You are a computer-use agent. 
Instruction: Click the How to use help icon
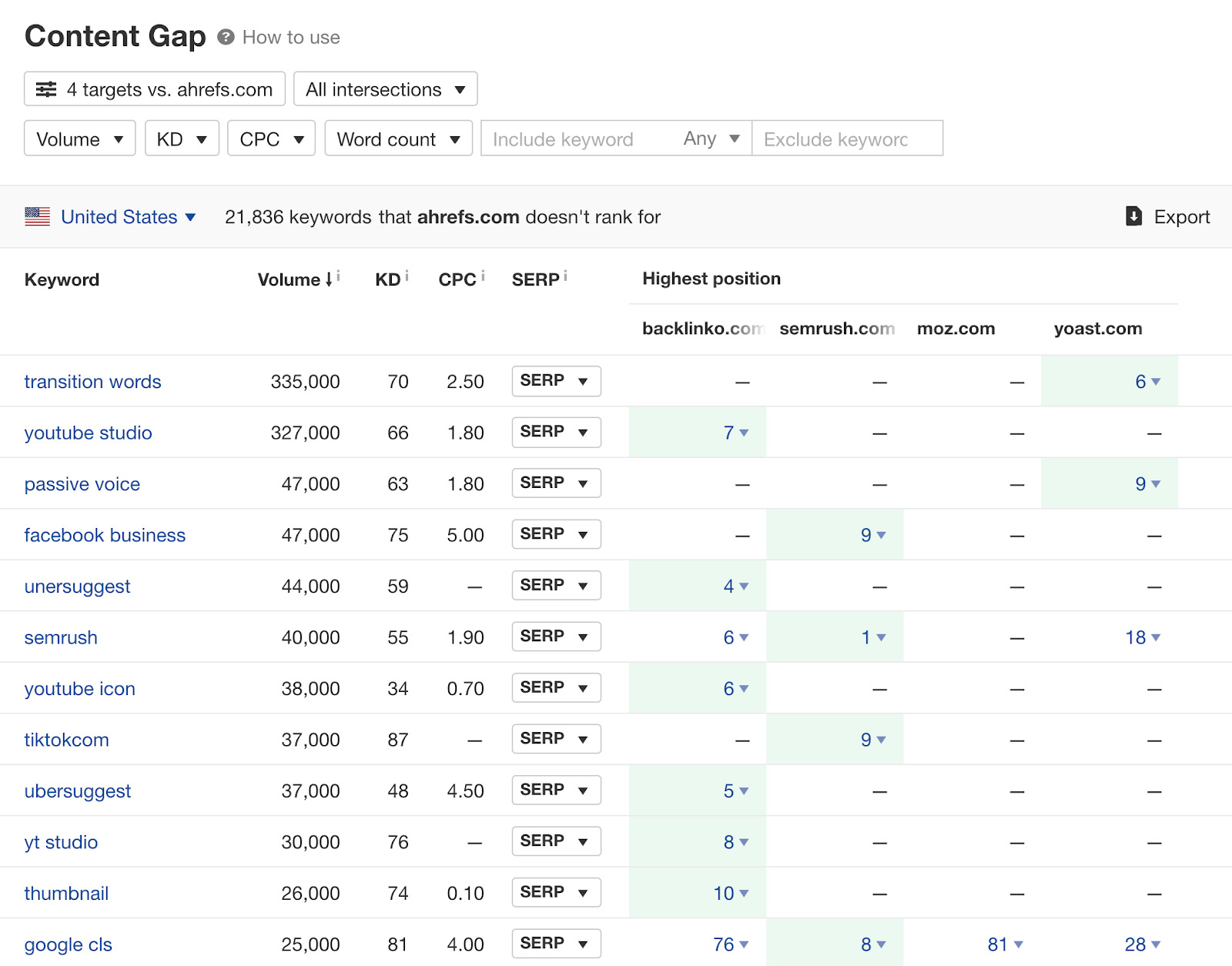[226, 37]
